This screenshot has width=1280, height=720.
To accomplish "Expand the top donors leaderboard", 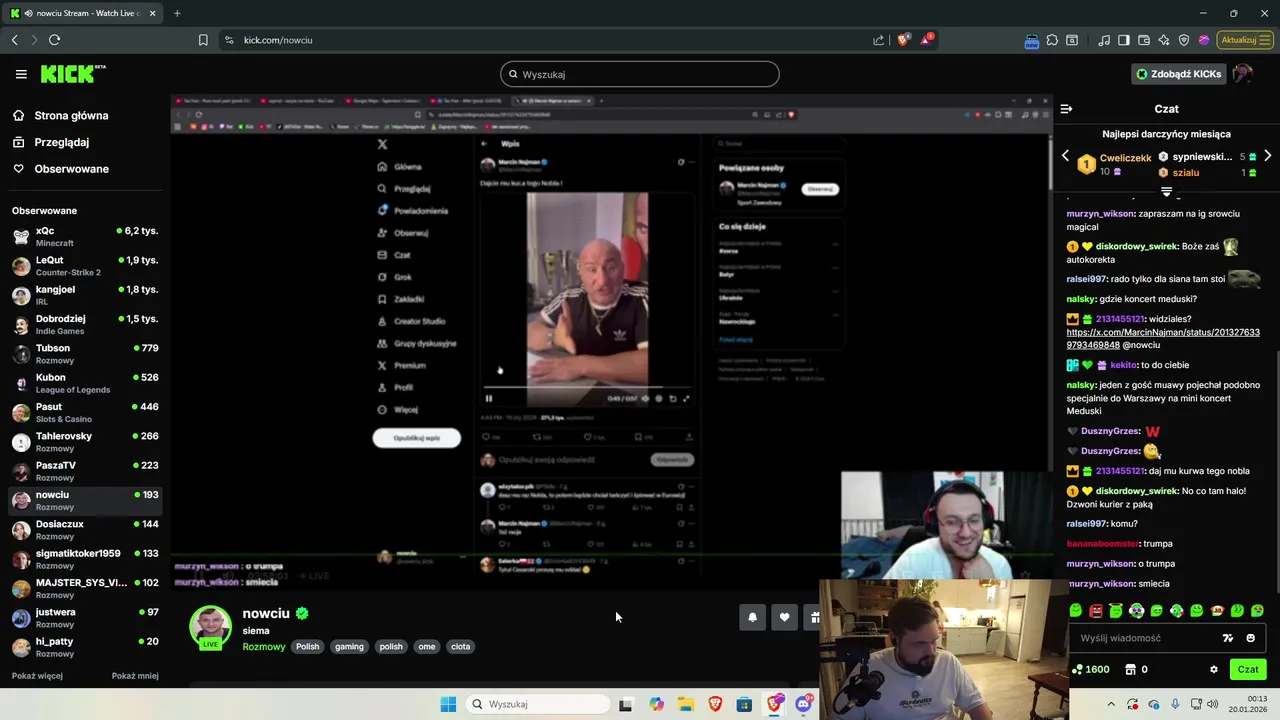I will (1166, 190).
